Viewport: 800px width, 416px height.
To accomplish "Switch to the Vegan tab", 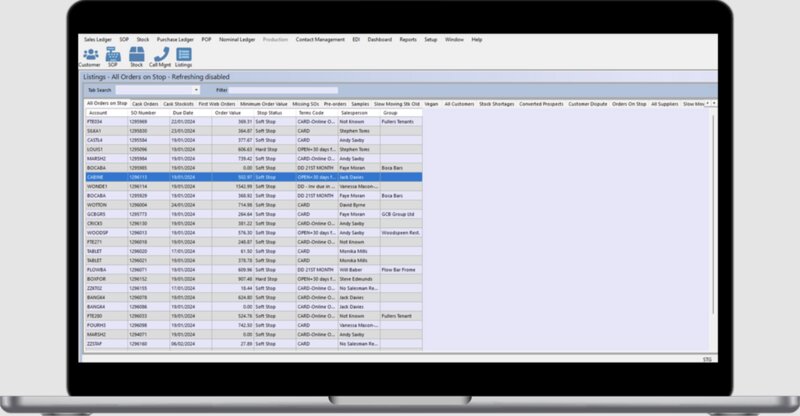I will 431,104.
